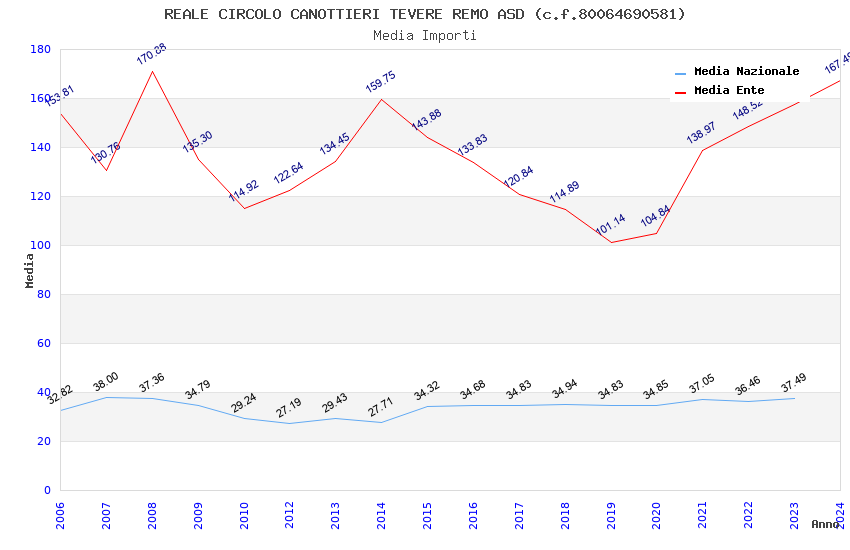Click the Media Nazionale data label 37.49

[x=794, y=383]
